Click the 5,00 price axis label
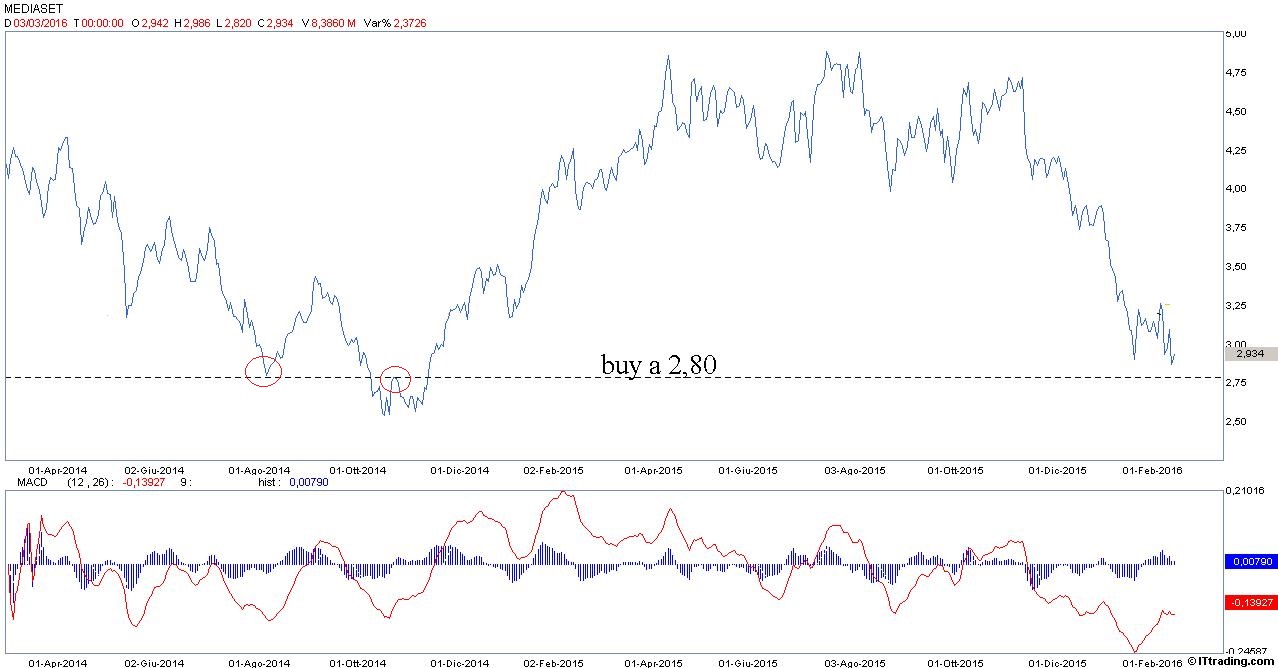 point(1236,34)
